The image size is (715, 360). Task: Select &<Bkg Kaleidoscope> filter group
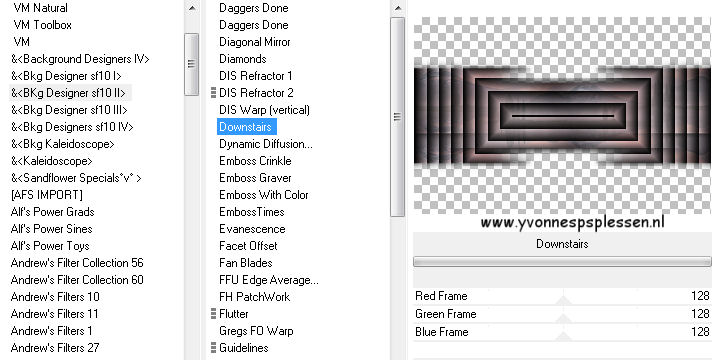[x=62, y=144]
